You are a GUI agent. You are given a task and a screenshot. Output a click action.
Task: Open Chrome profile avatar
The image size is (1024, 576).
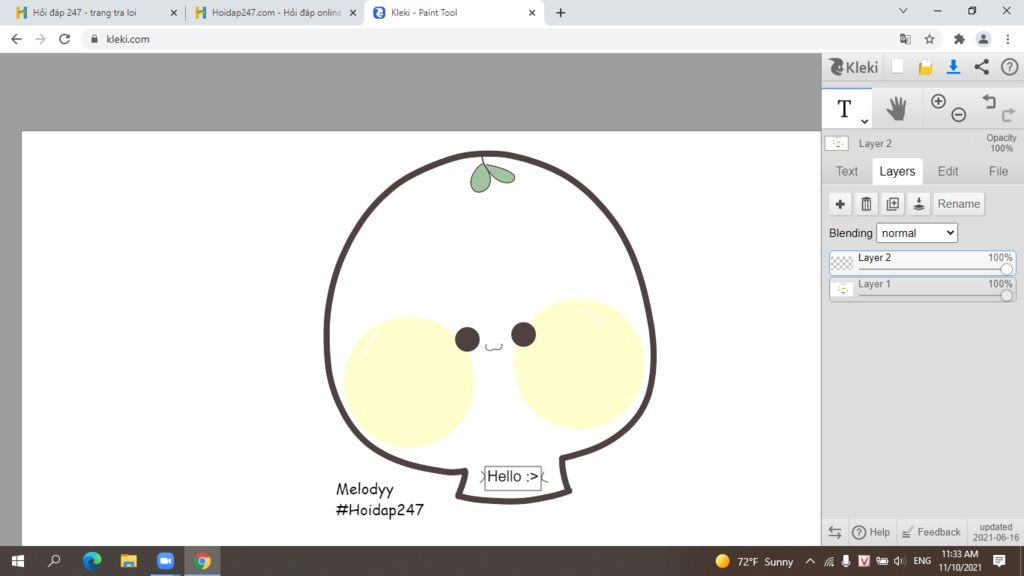click(x=983, y=39)
